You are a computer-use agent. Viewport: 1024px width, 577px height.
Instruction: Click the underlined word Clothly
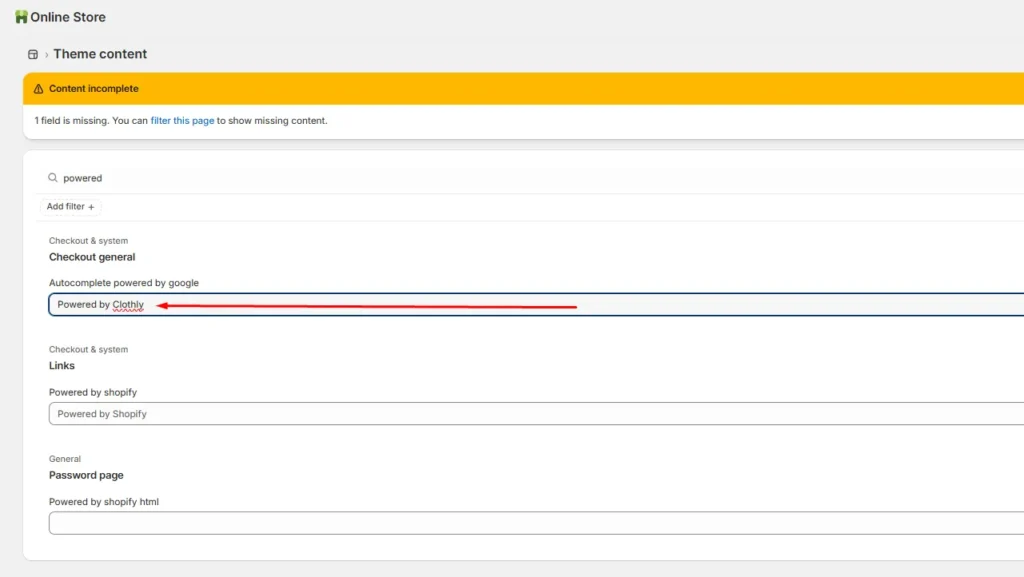click(128, 305)
